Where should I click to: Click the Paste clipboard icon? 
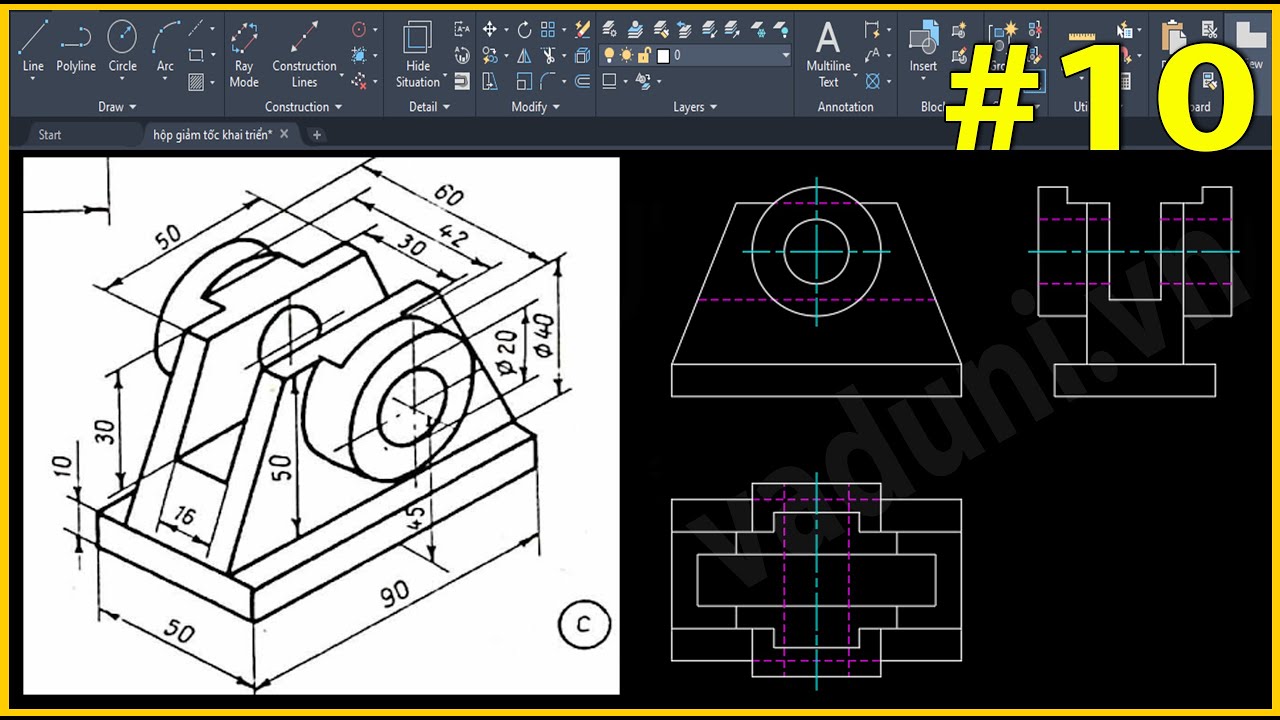[1174, 35]
